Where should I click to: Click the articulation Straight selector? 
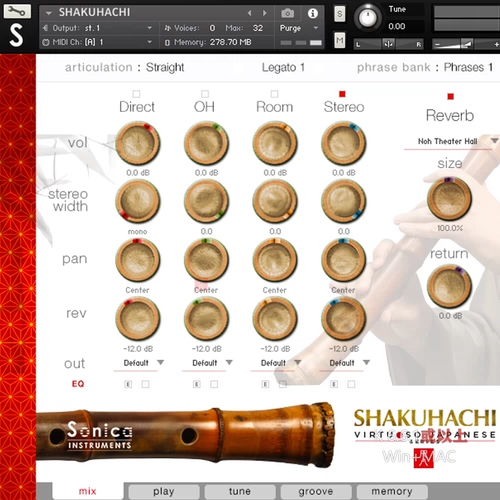click(165, 67)
